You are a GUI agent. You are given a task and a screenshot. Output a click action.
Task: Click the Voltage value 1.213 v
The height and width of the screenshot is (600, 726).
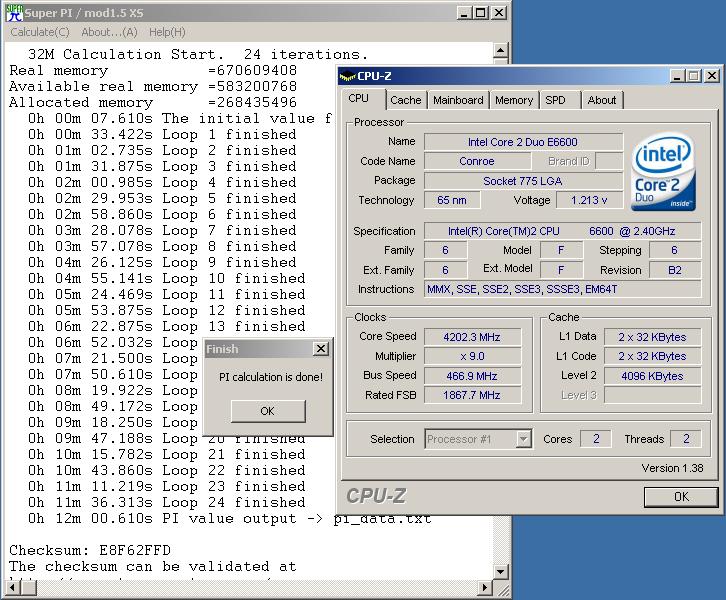point(589,200)
